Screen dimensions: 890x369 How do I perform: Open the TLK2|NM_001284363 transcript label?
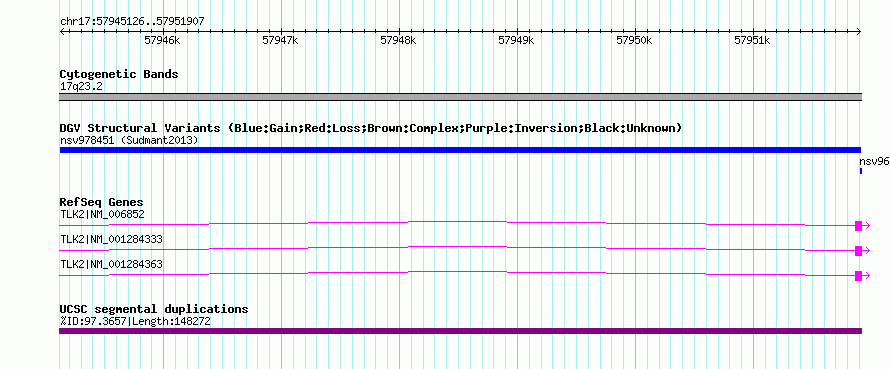click(111, 265)
